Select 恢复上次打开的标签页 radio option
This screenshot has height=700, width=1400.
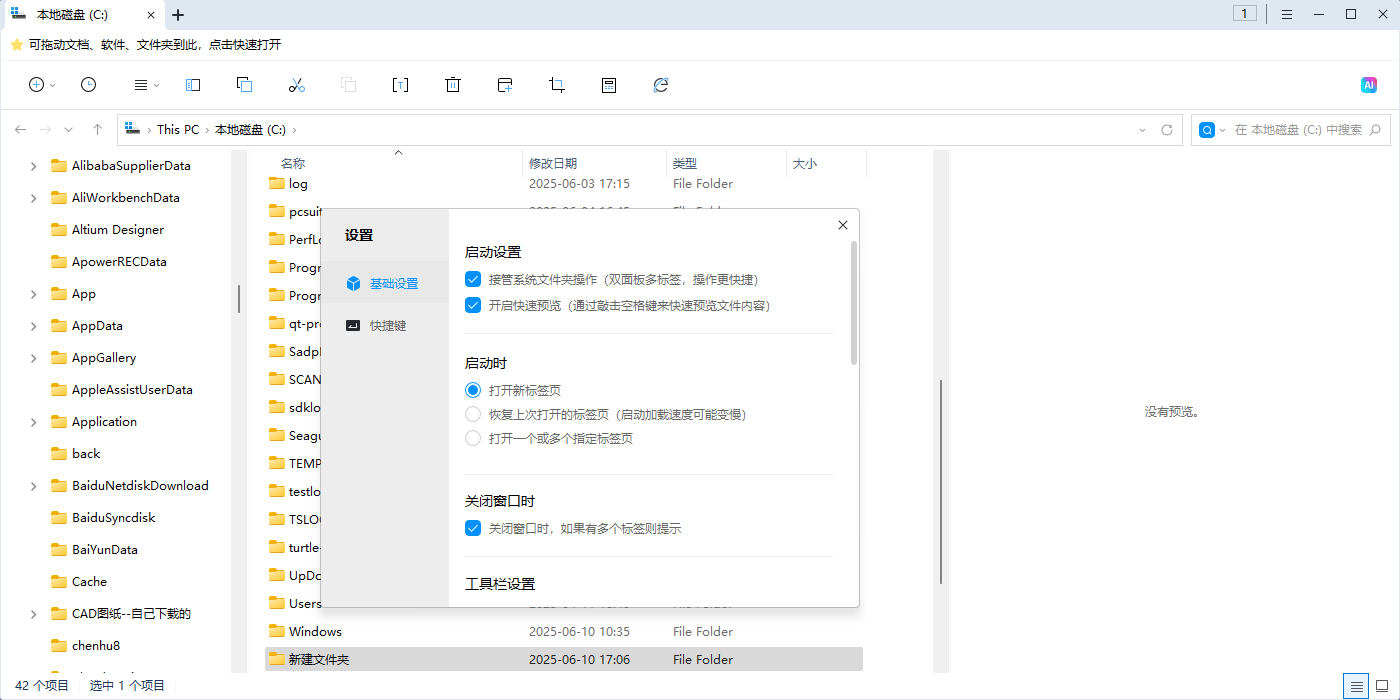click(x=474, y=414)
